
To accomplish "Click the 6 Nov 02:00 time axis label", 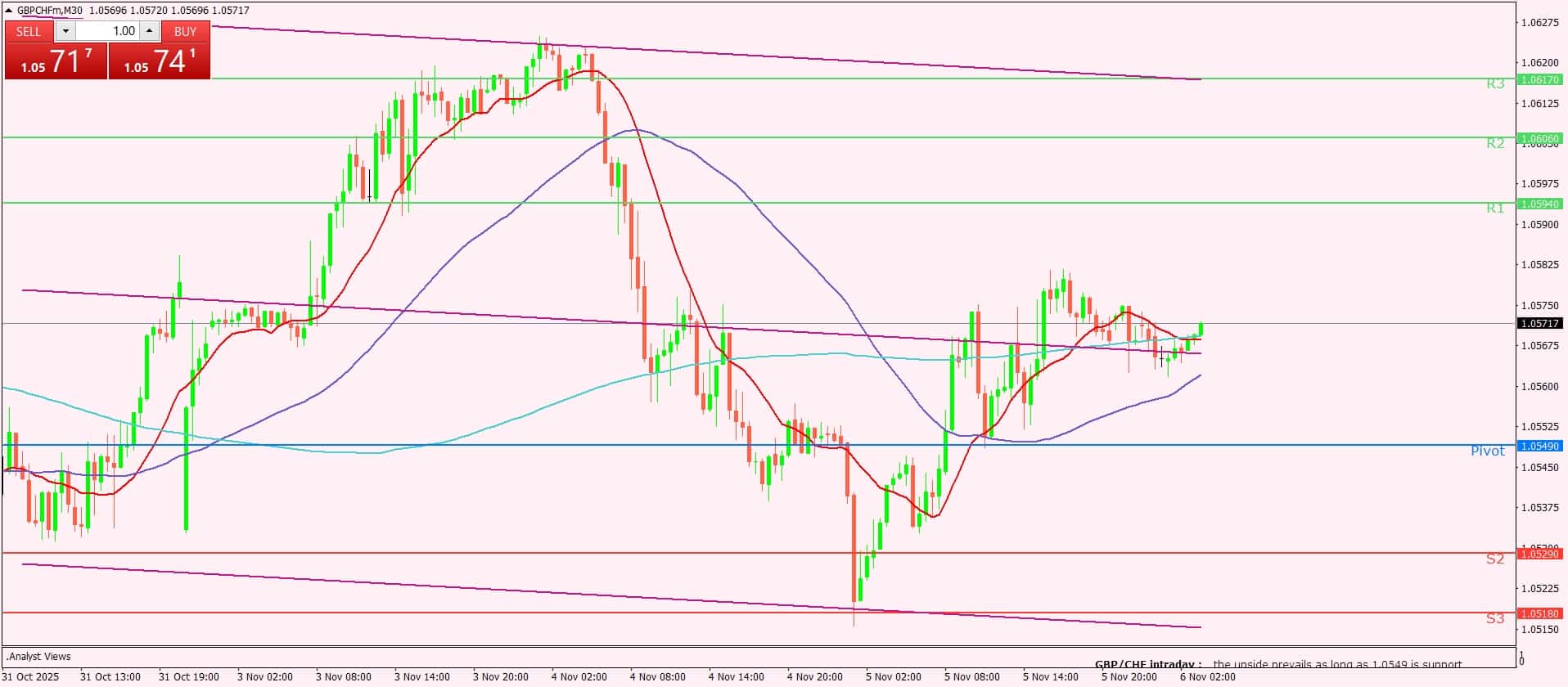I will coord(1208,676).
